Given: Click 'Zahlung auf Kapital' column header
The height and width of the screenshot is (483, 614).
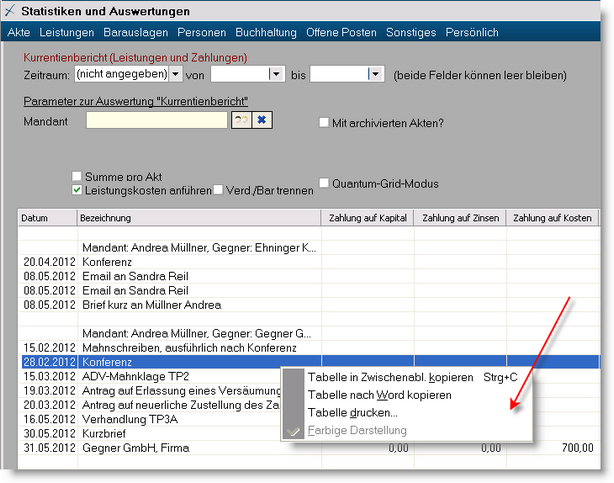Looking at the screenshot, I should (367, 218).
